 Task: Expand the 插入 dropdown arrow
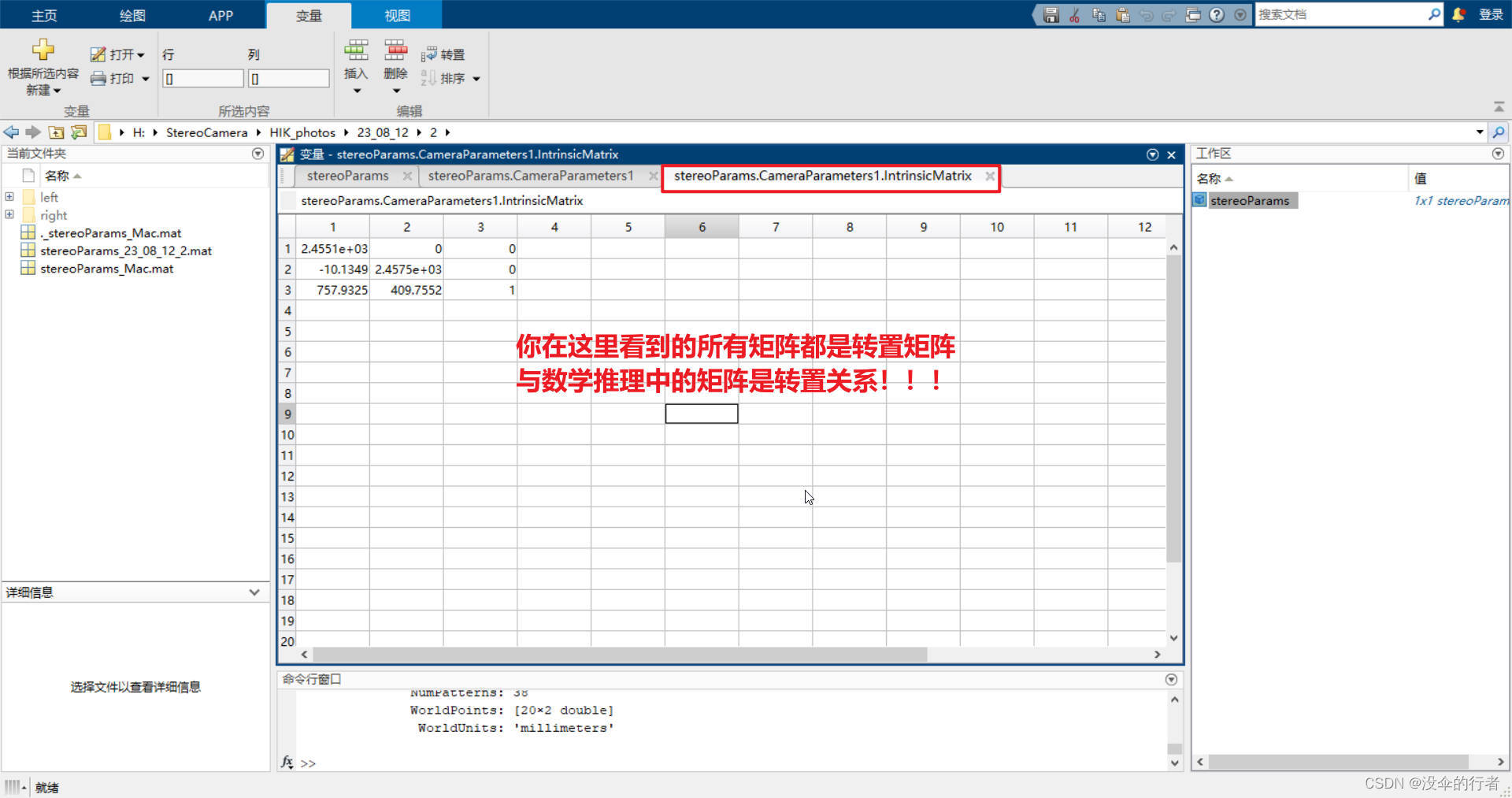pos(357,91)
